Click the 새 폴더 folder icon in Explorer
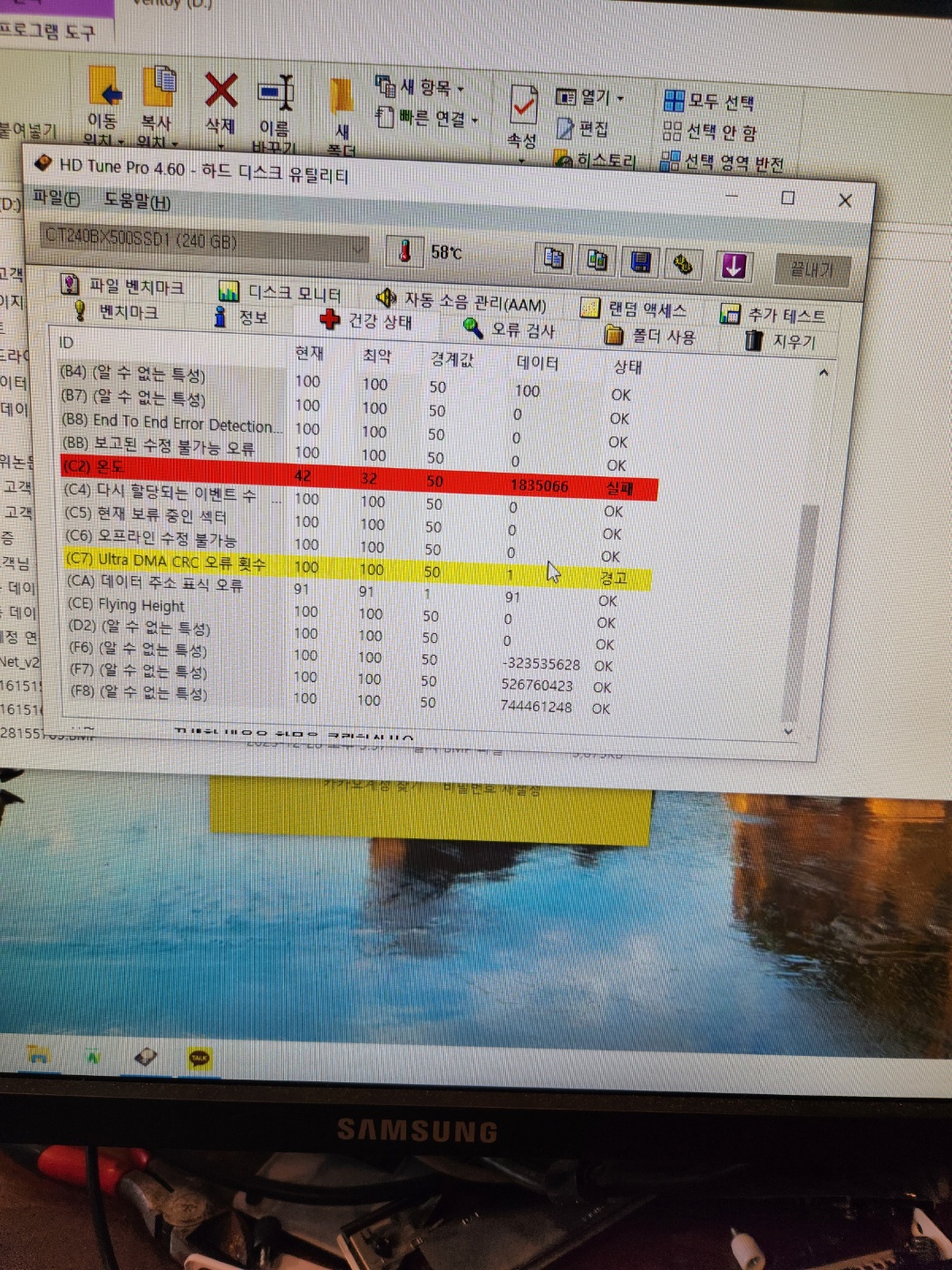This screenshot has width=952, height=1270. [341, 95]
